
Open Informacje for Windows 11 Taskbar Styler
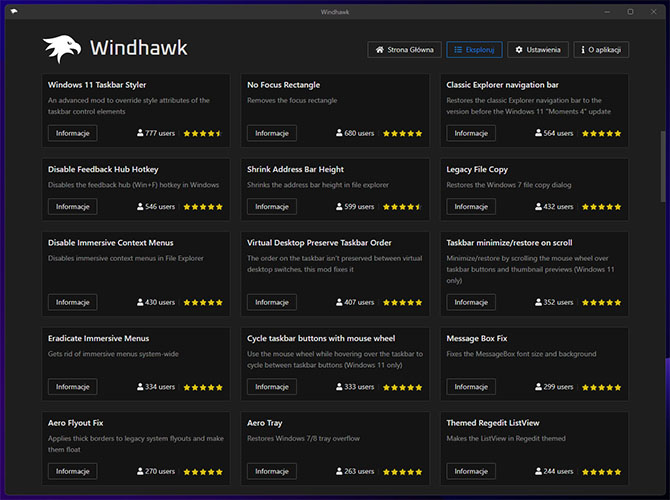click(x=73, y=133)
